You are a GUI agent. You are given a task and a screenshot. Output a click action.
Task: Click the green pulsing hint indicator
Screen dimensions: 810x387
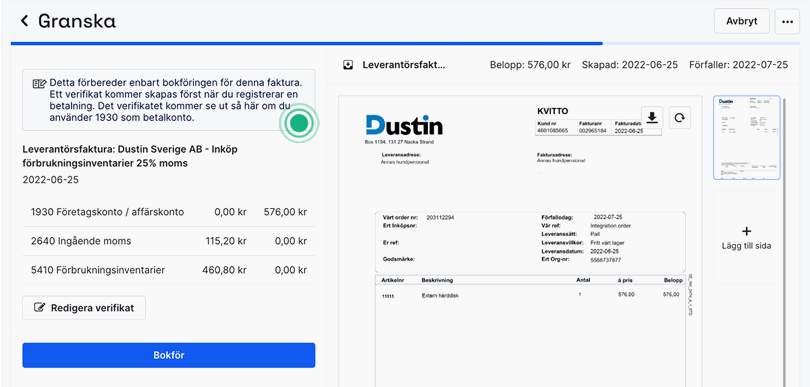tap(299, 123)
